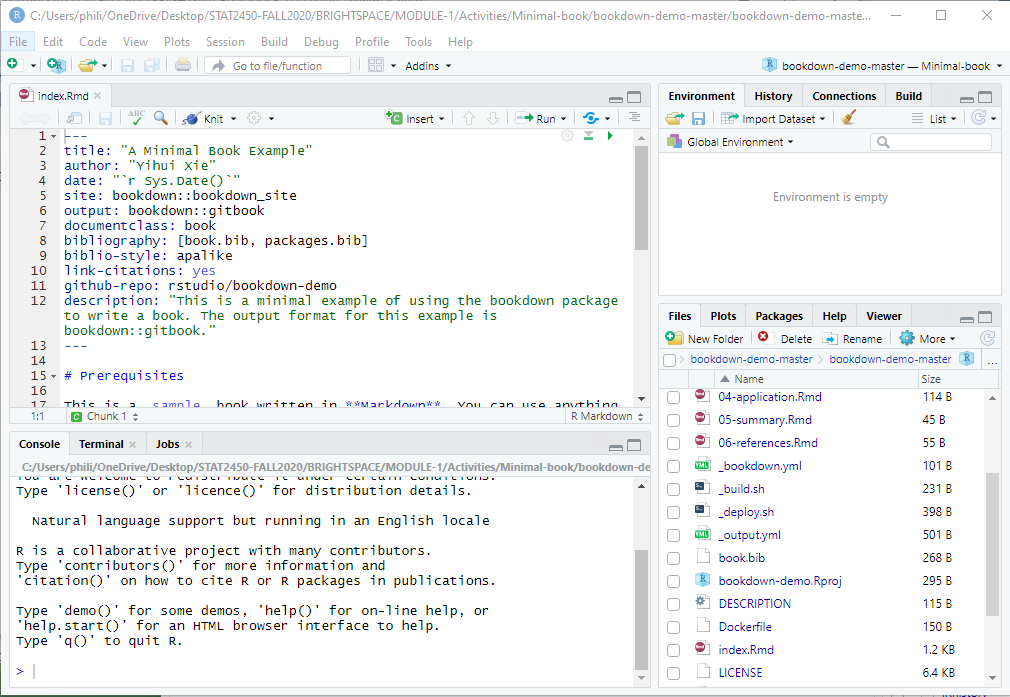This screenshot has height=697, width=1010.
Task: Click the Delete button in Files pane
Action: coord(785,338)
